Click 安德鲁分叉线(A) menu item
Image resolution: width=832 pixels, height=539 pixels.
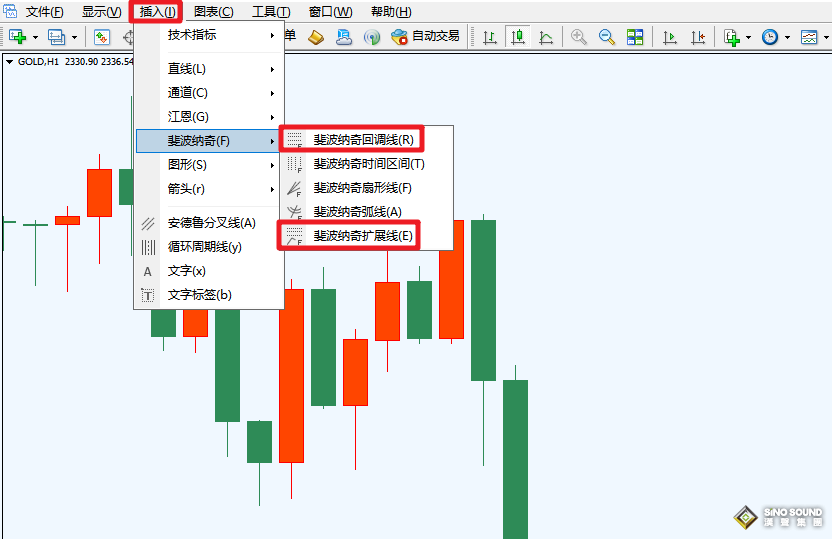coord(211,223)
